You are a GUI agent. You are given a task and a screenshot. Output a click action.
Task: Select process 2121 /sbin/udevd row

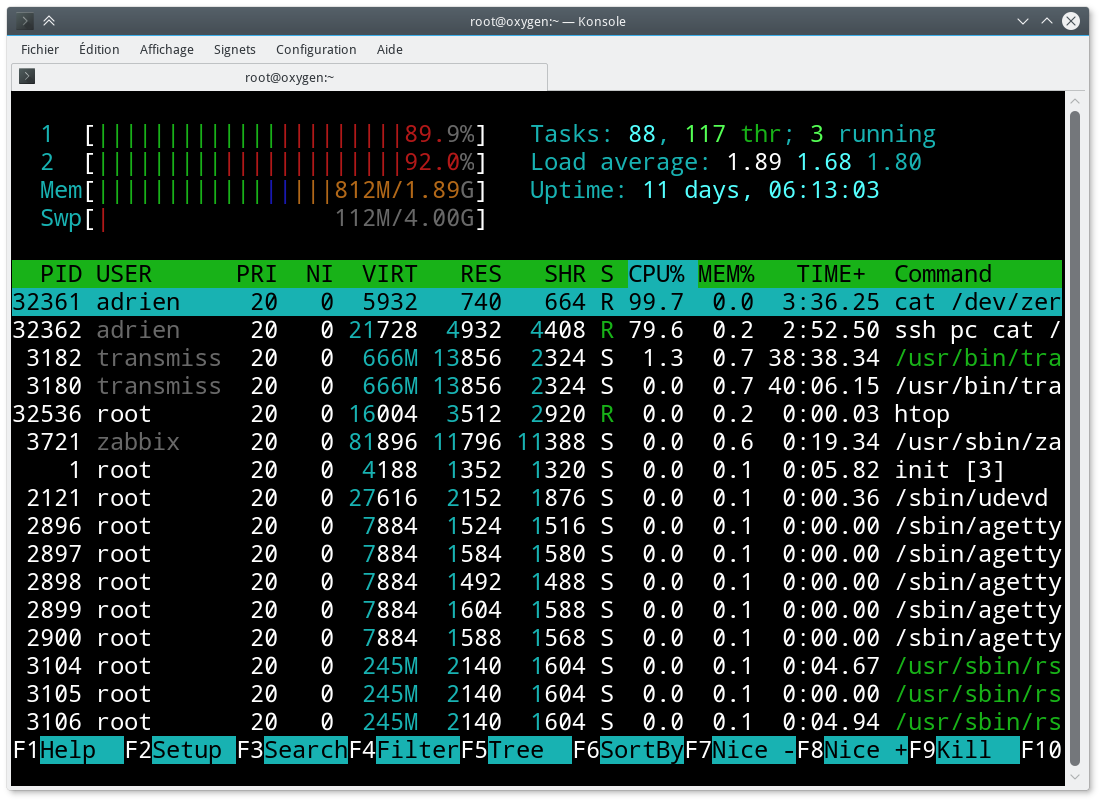click(537, 498)
